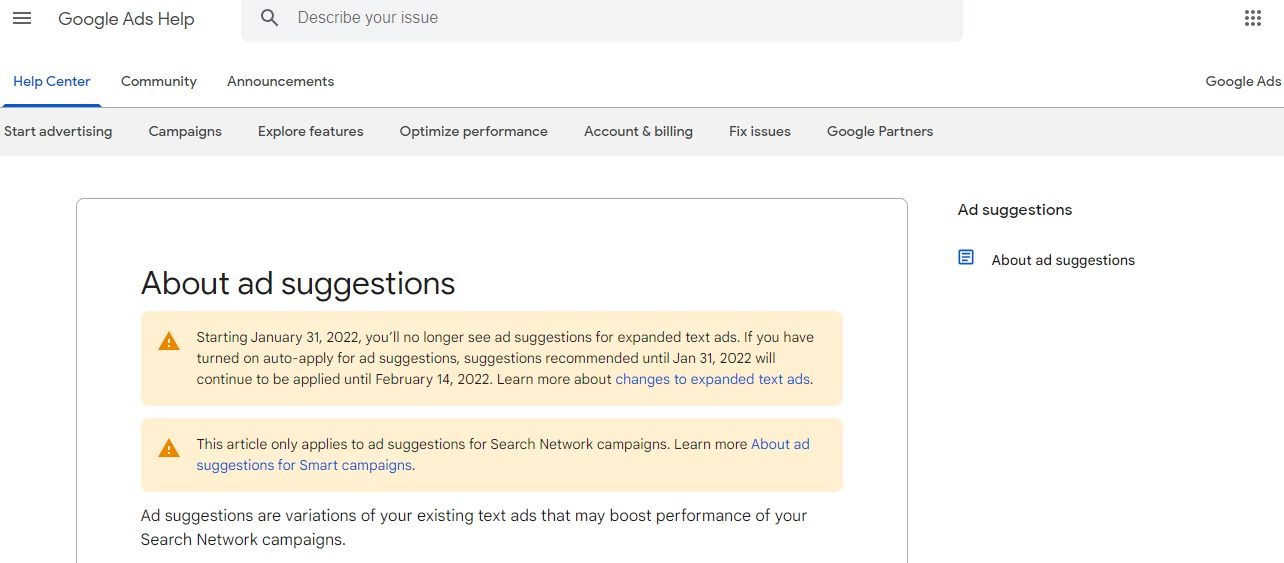Open the Announcements tab

click(x=280, y=82)
